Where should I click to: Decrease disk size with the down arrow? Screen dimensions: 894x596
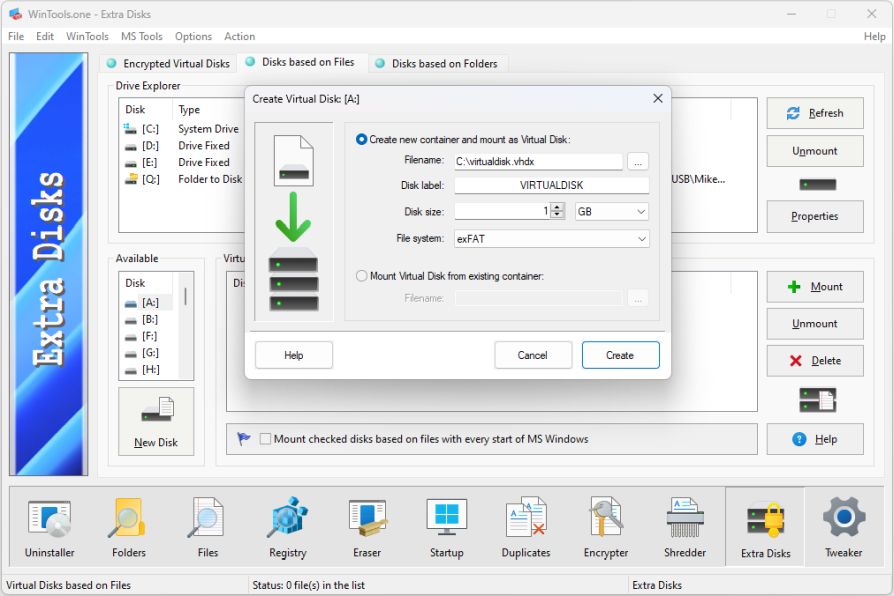[558, 215]
